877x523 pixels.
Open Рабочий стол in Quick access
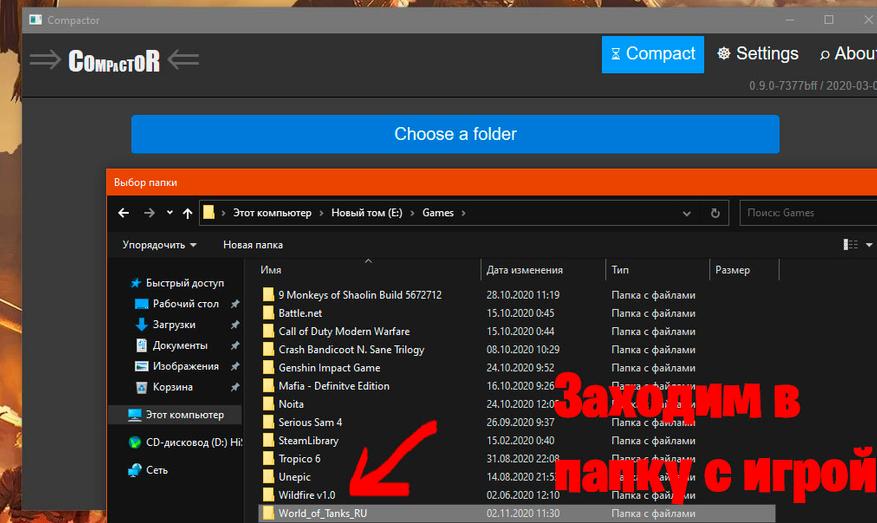pos(185,304)
